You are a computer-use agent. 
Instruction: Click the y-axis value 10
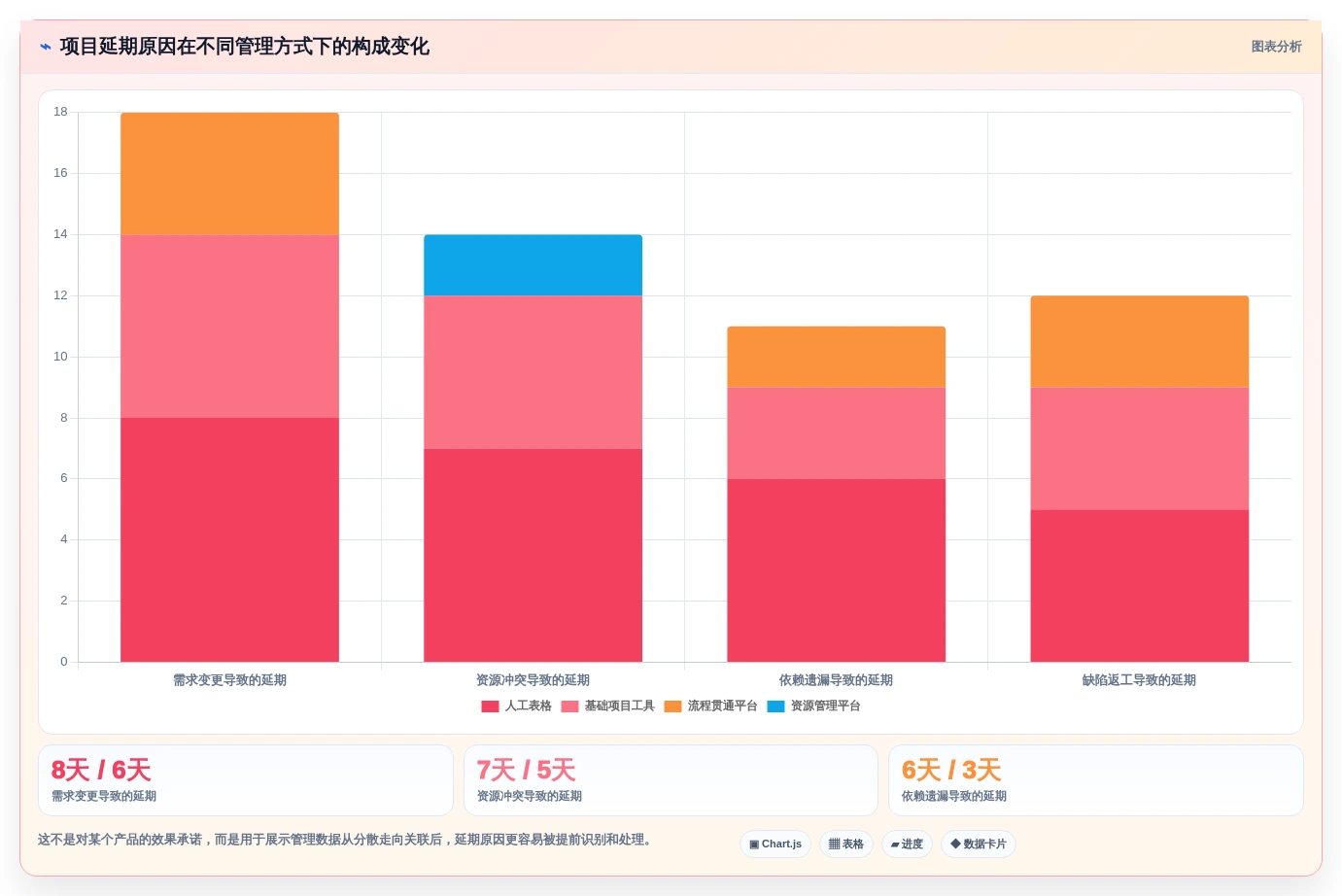coord(60,357)
